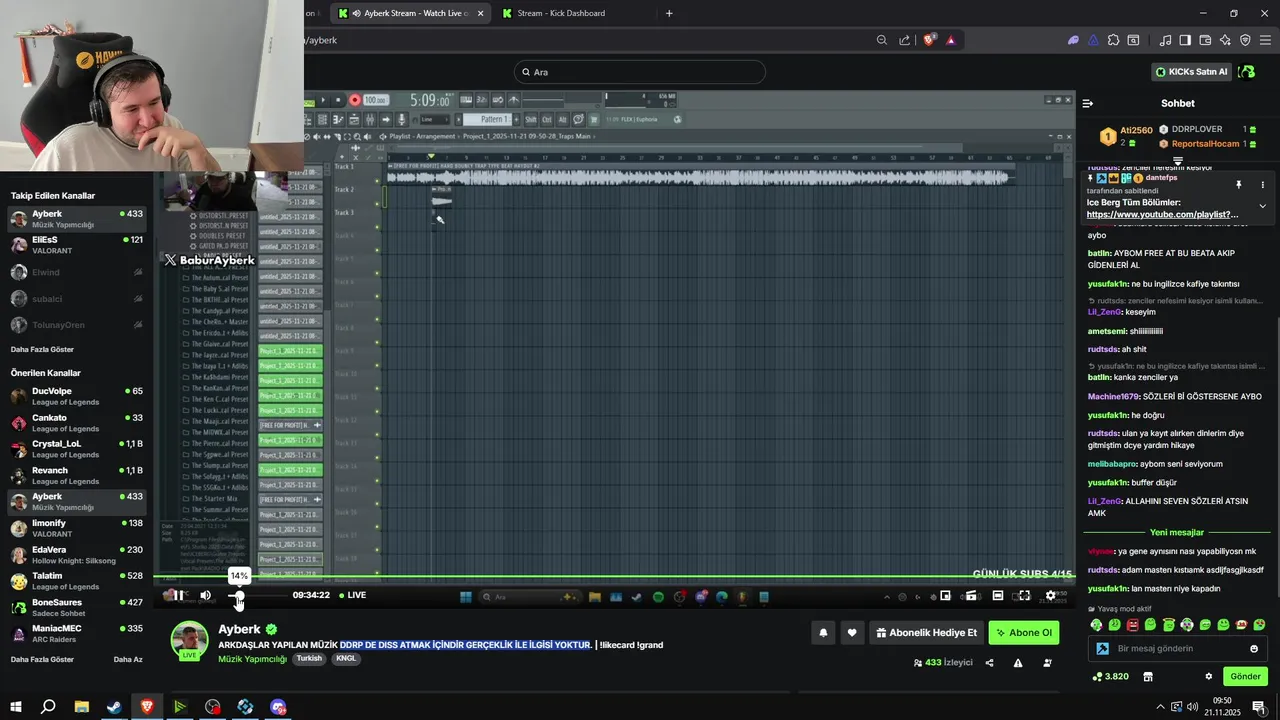
Task: Open Brave VPN shield icon
Action: (1245, 40)
